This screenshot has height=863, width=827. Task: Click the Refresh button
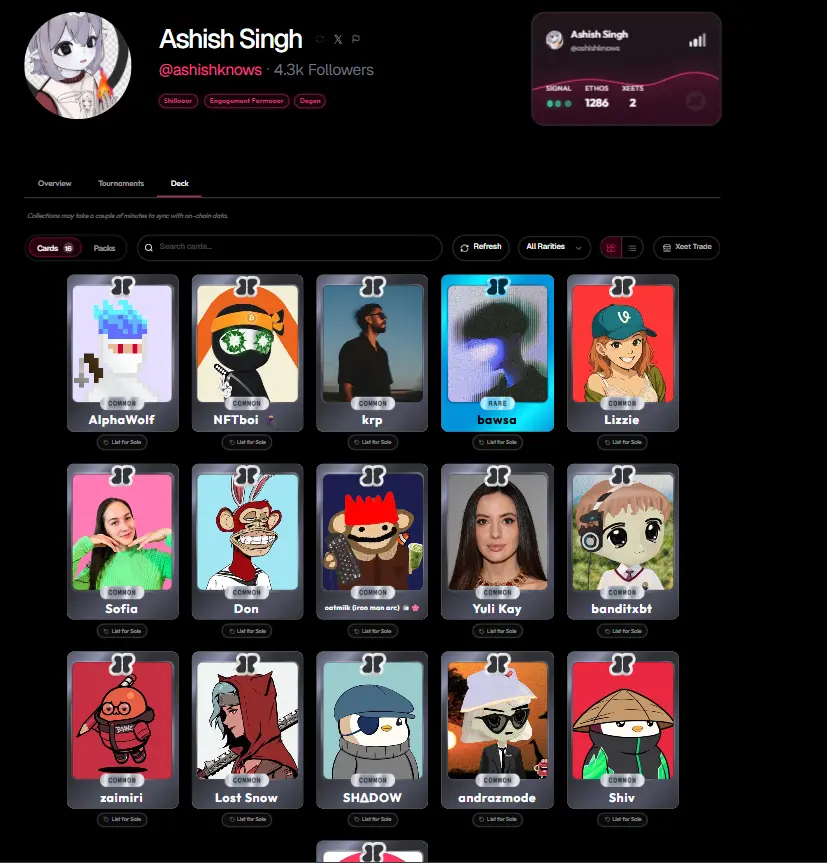[x=481, y=247]
